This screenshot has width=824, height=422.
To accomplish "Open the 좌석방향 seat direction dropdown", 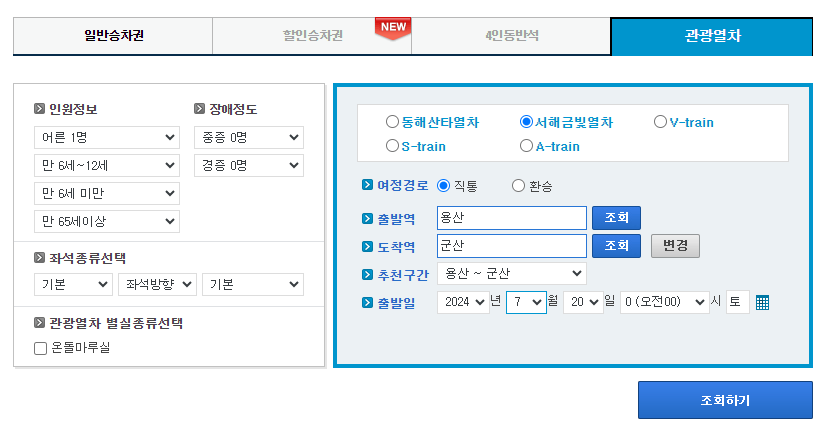I will coord(158,284).
